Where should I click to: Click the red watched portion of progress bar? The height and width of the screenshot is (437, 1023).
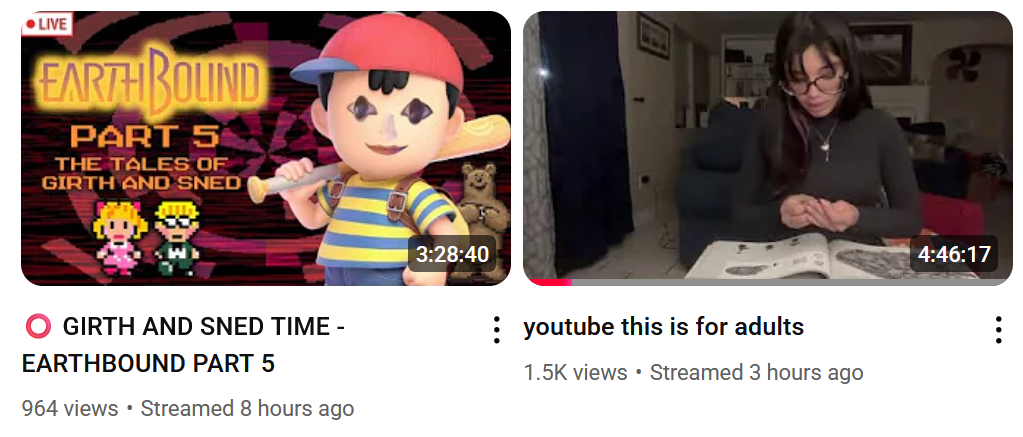tap(549, 282)
